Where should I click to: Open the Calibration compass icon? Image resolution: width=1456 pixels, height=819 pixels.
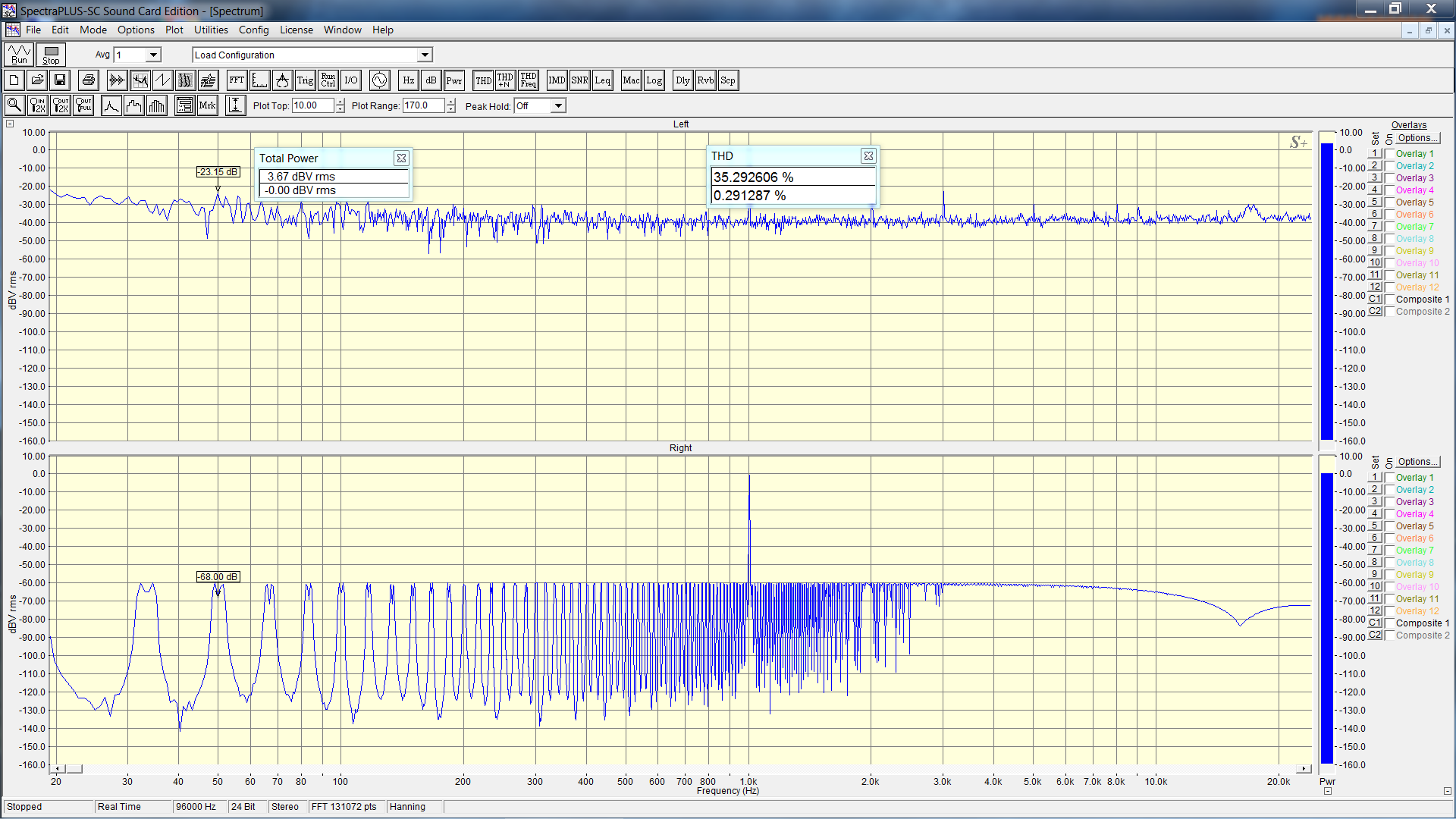(x=282, y=80)
